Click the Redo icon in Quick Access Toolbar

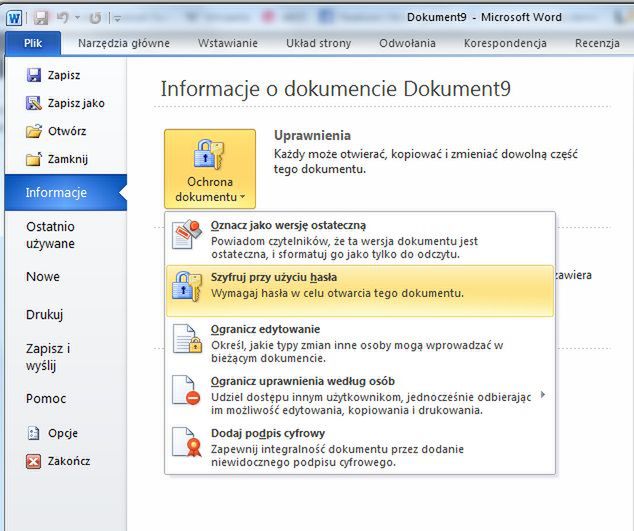click(95, 18)
